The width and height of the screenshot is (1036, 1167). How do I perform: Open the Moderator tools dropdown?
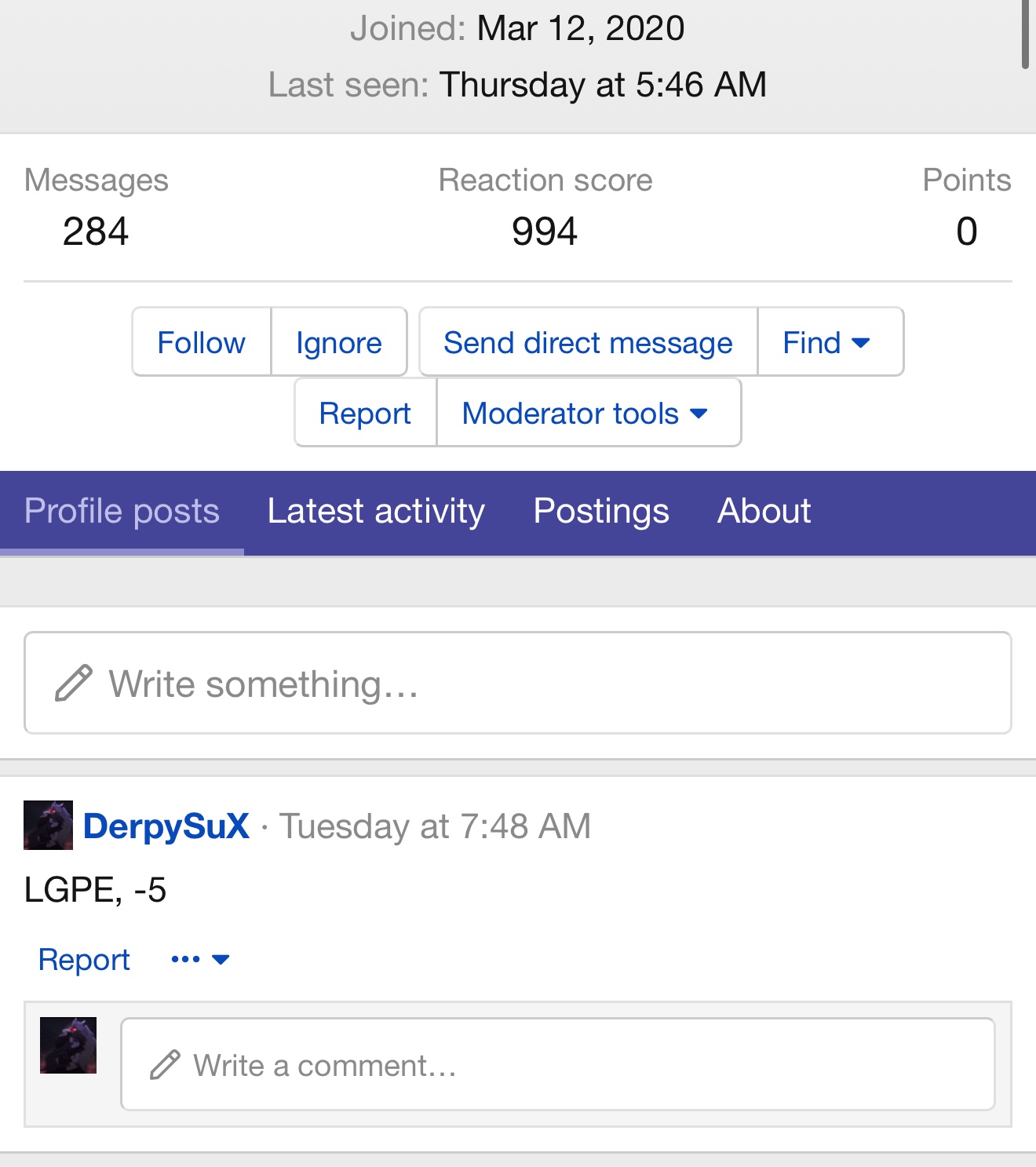coord(589,413)
